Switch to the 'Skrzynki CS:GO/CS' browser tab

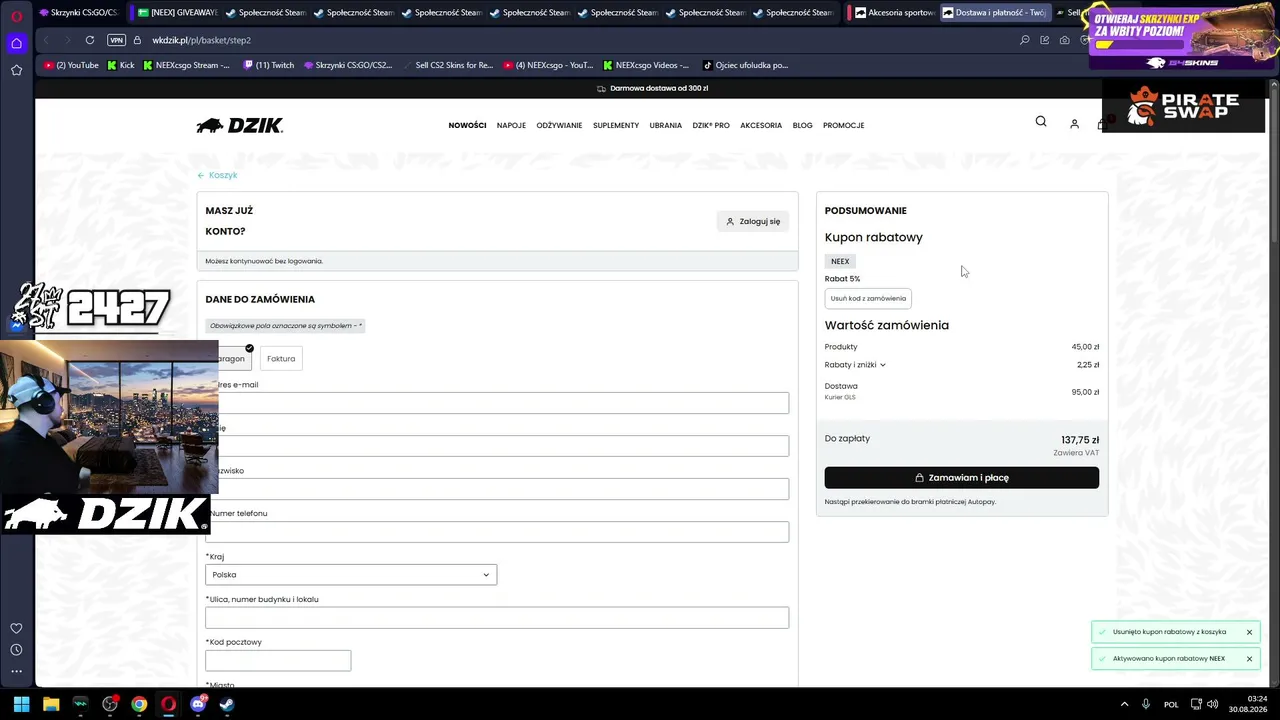(x=79, y=13)
